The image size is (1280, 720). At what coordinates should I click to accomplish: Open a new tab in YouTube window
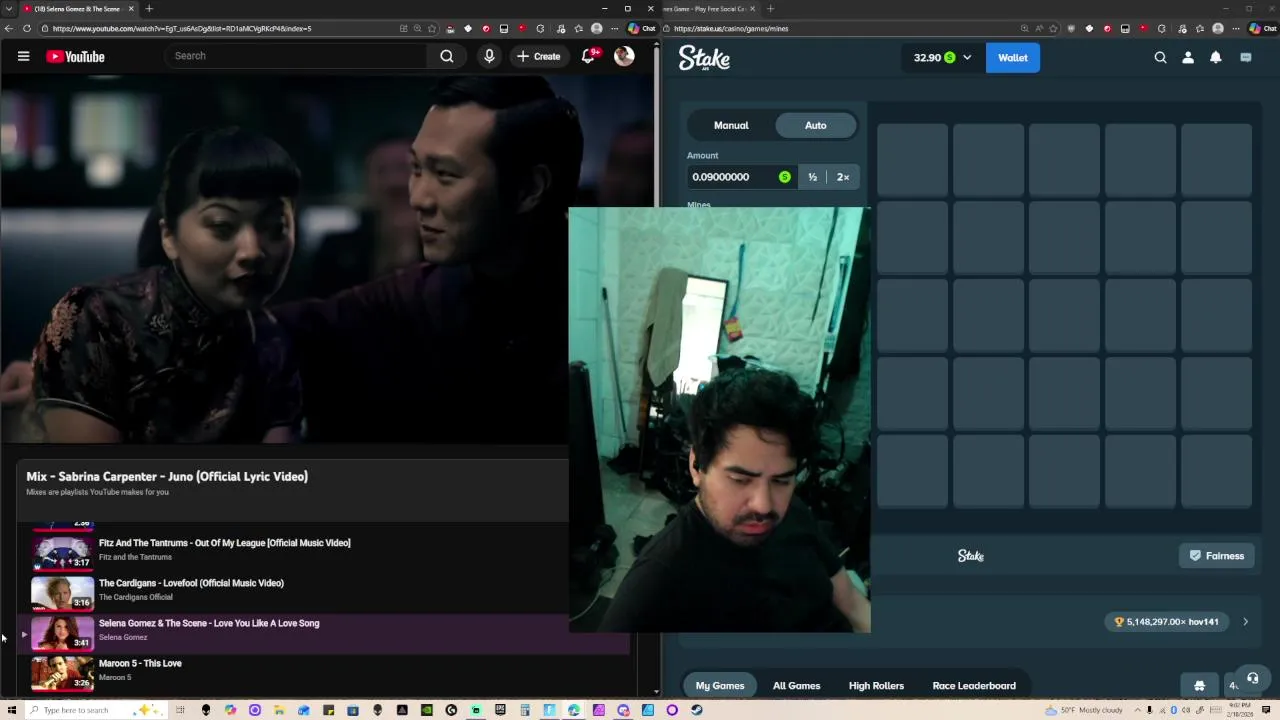pyautogui.click(x=149, y=9)
